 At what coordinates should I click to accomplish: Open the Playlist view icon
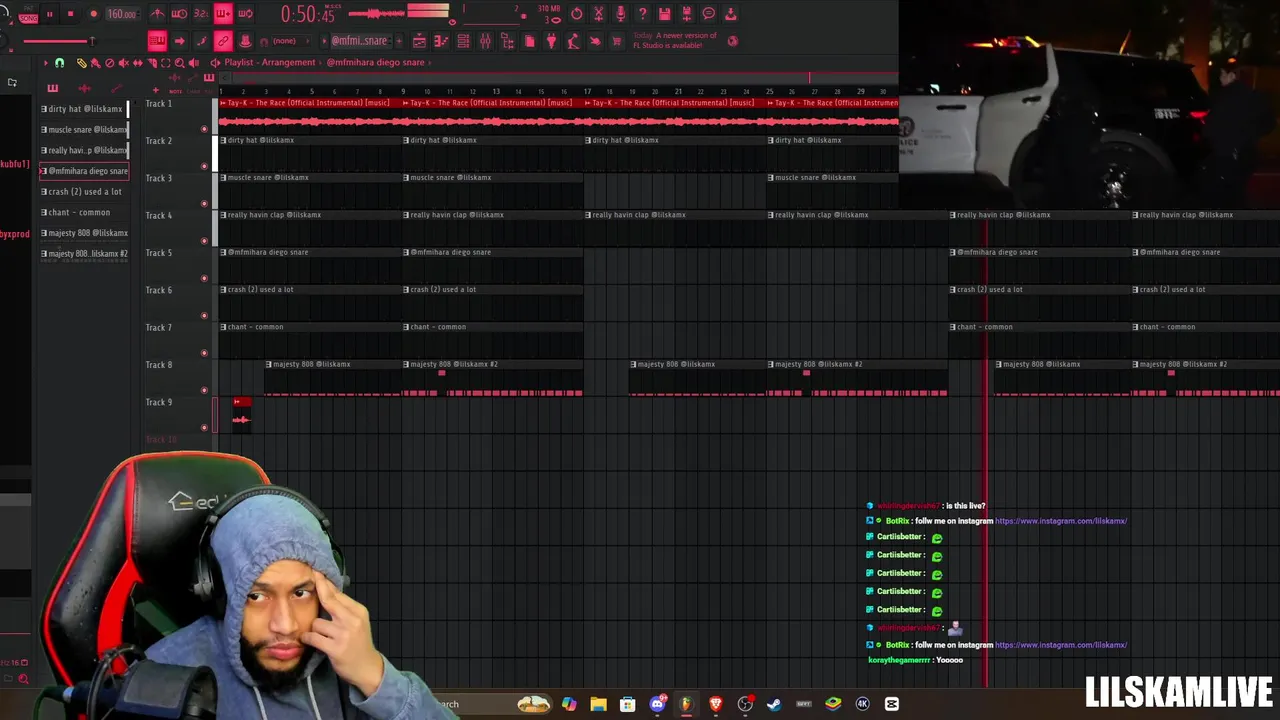point(419,41)
